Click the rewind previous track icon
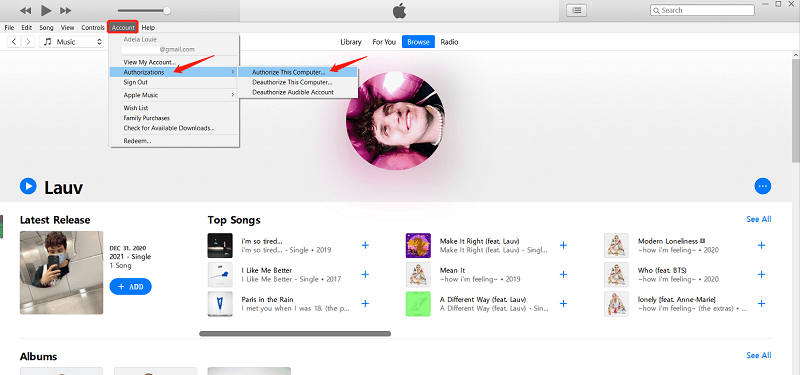This screenshot has height=375, width=800. [x=26, y=10]
